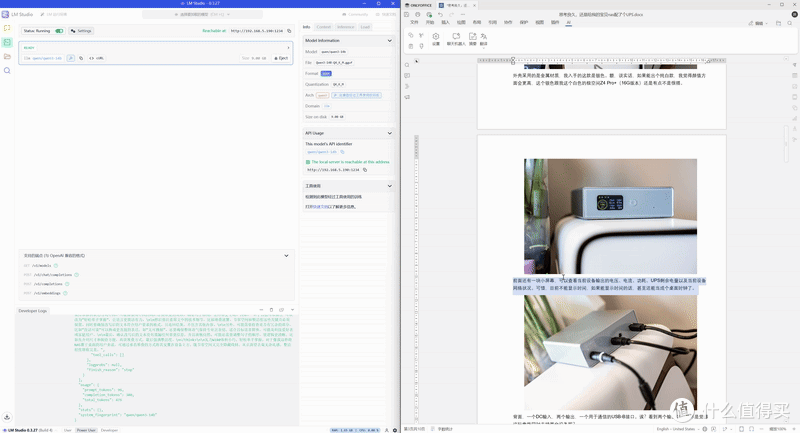Switch to the open docx document tab
Viewport: 800px width, 433px height.
tap(457, 5)
